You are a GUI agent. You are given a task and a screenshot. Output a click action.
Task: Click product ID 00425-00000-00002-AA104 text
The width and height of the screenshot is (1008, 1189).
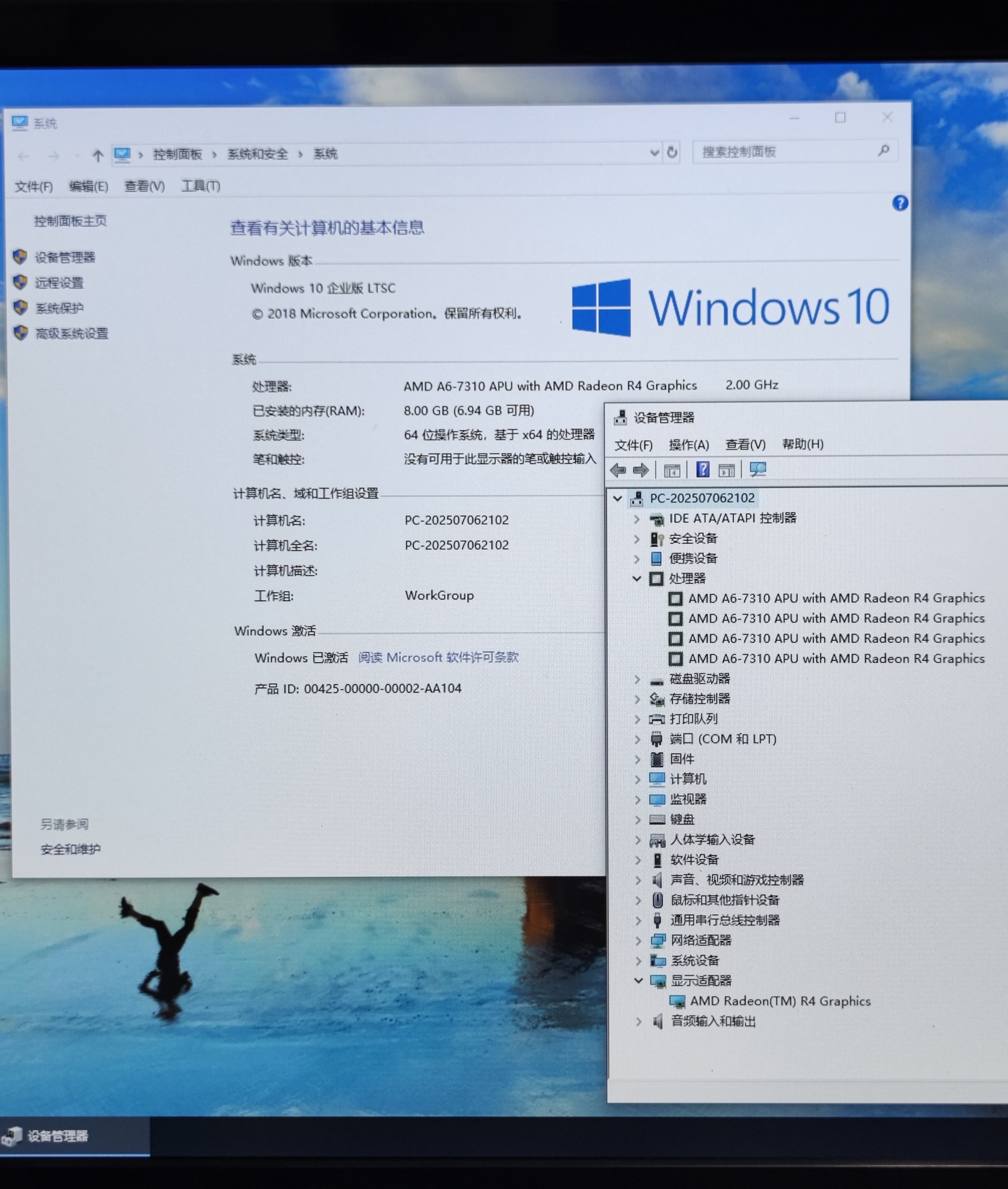[382, 689]
